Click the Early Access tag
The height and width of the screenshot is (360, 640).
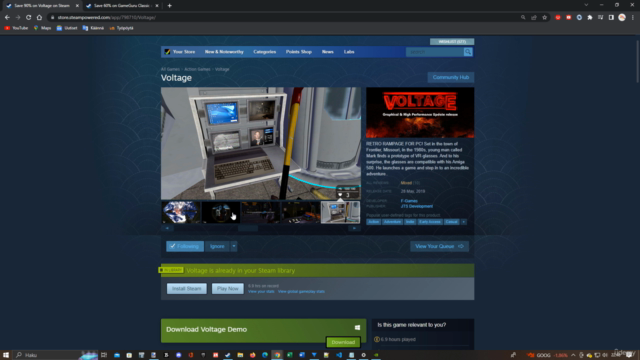tap(430, 222)
